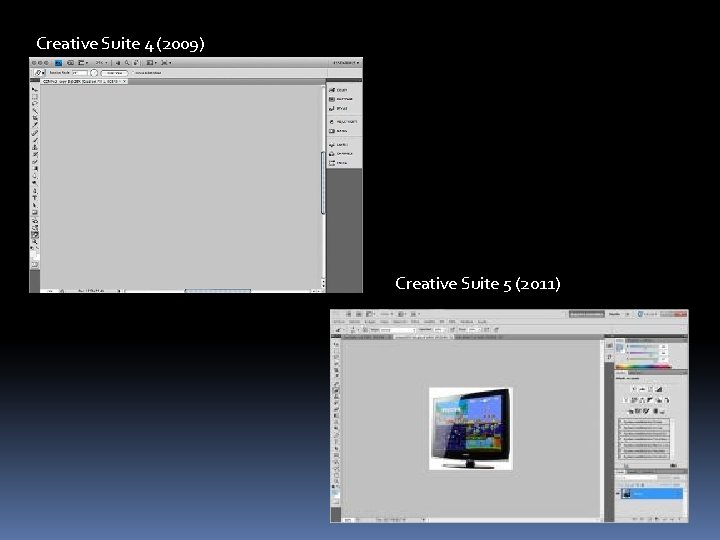
Task: Select the Type tool in CS4 window
Action: tap(34, 198)
